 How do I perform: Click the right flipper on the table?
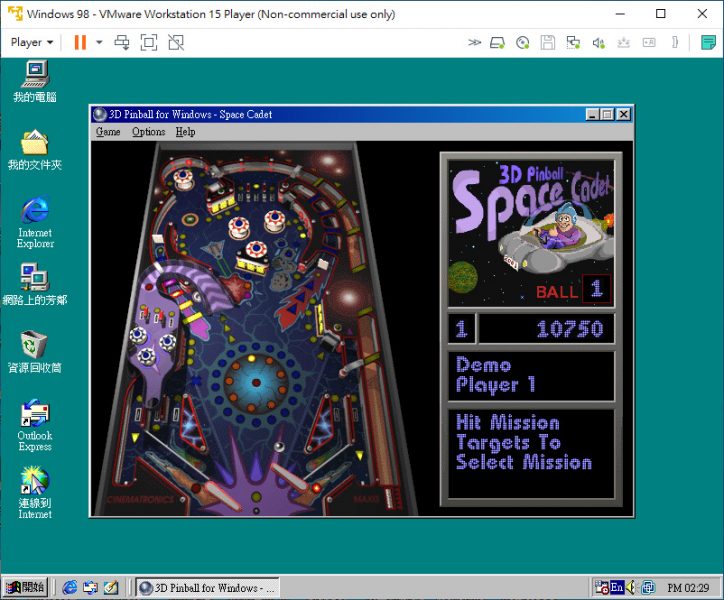point(289,476)
